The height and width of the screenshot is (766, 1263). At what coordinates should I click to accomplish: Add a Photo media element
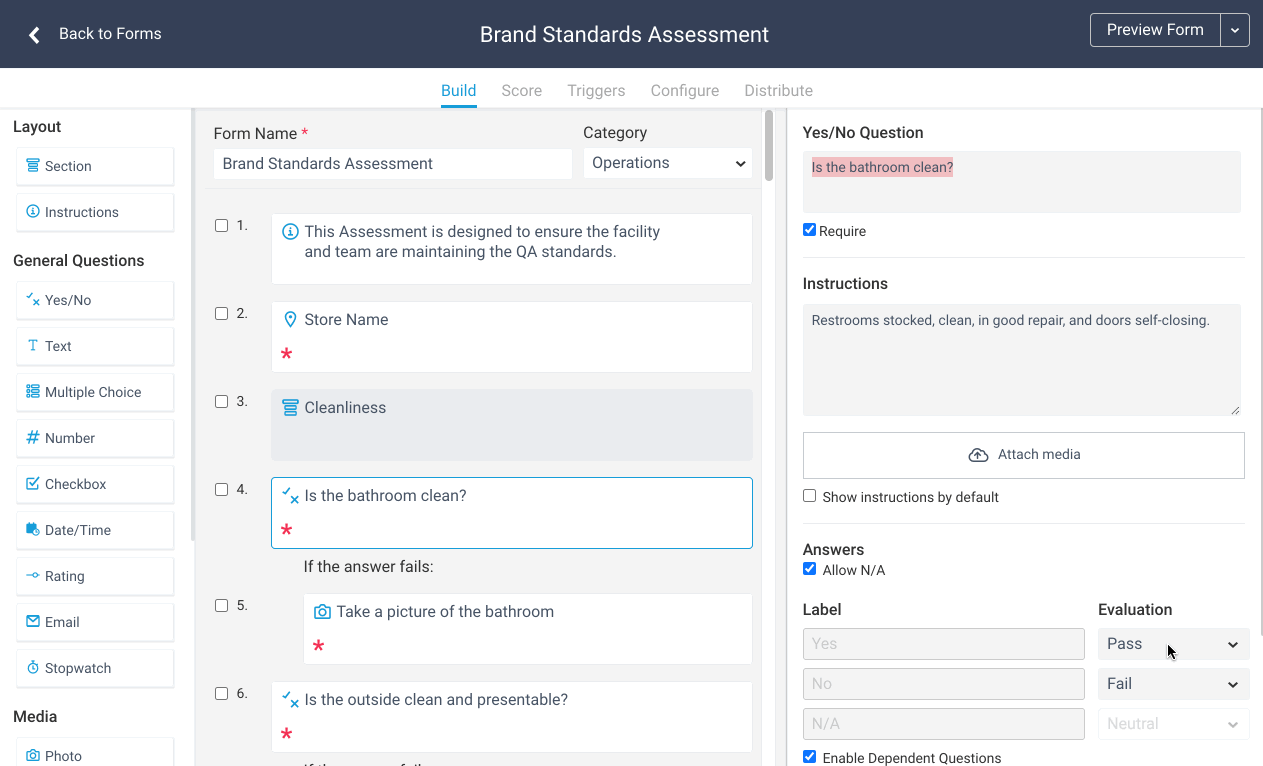[95, 755]
